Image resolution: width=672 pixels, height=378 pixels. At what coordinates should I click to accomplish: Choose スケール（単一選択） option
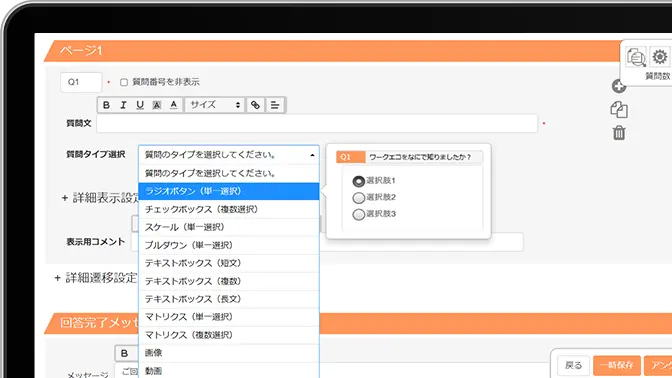(229, 227)
